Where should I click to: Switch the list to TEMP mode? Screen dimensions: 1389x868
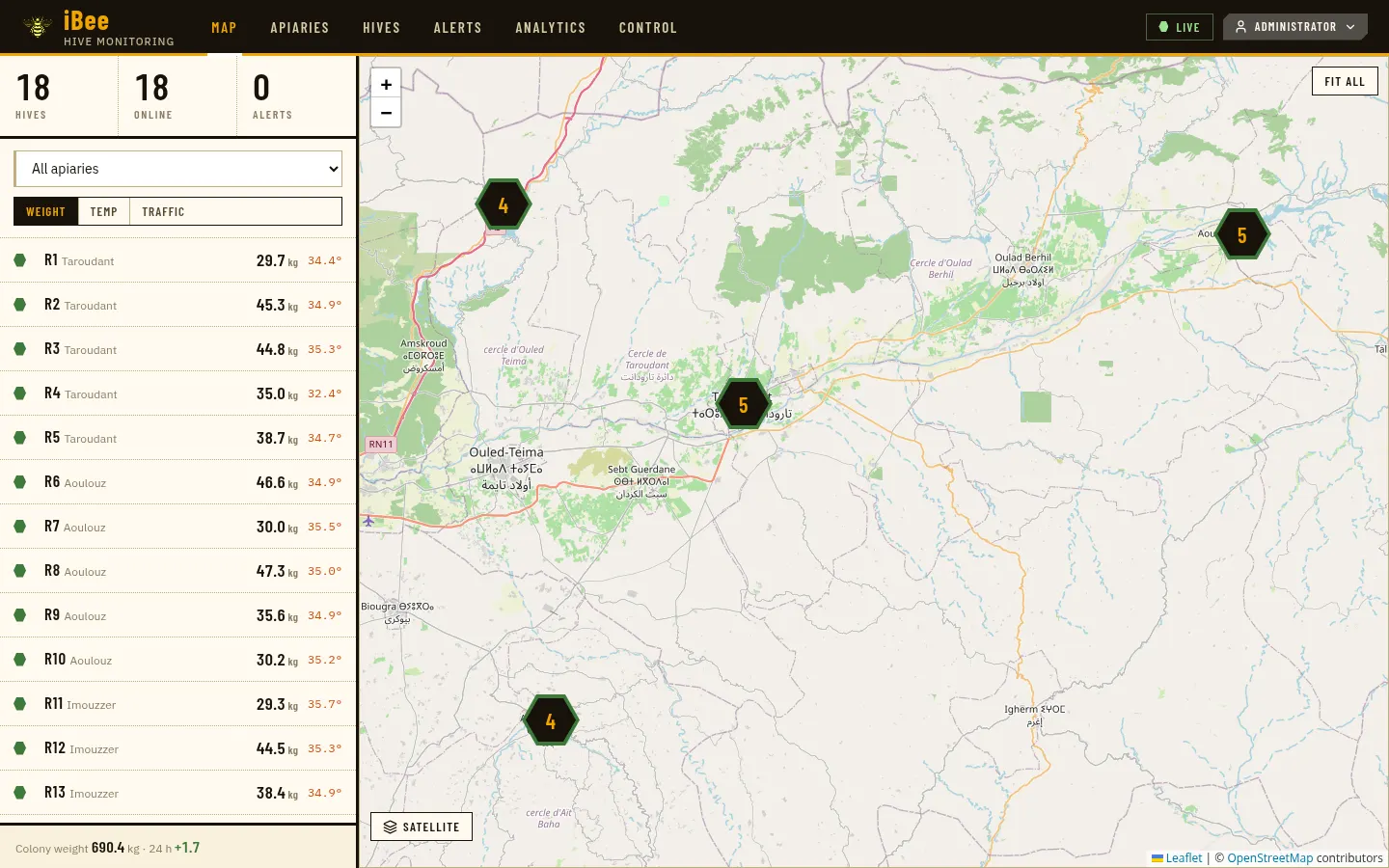click(x=103, y=211)
